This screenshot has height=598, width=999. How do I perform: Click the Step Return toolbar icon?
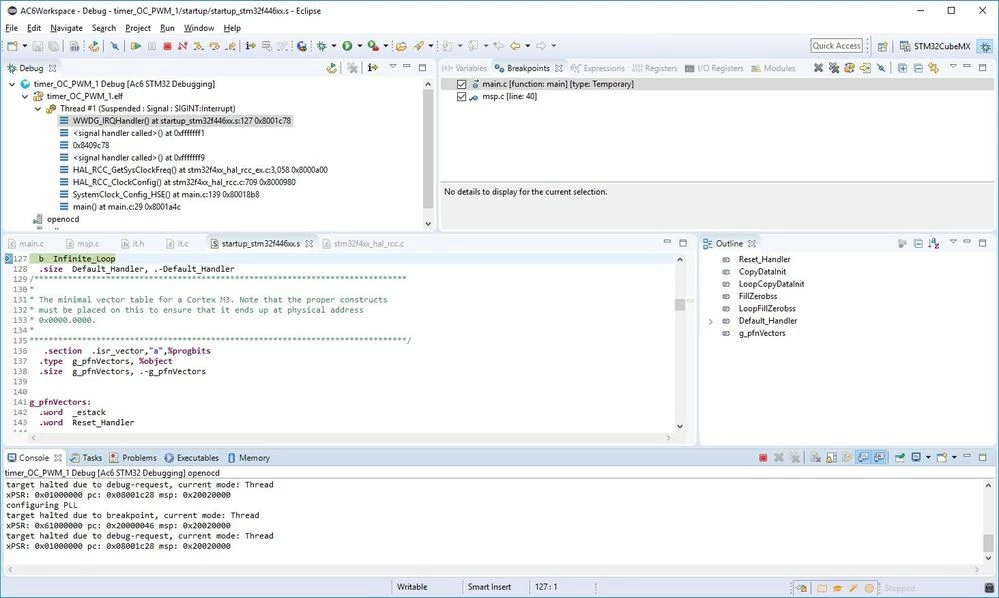(x=230, y=46)
